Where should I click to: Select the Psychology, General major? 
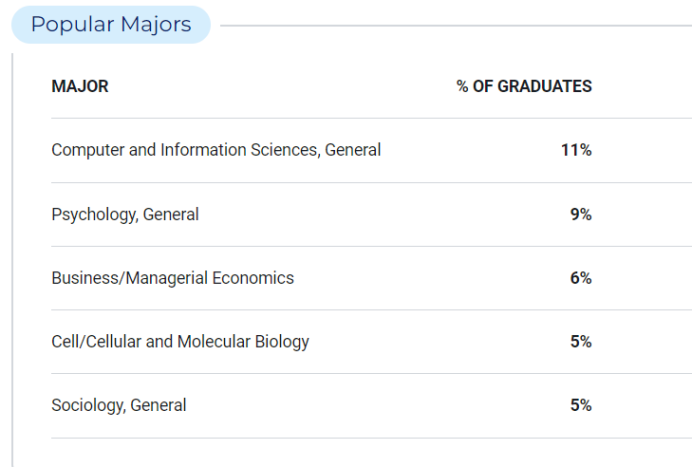(125, 215)
